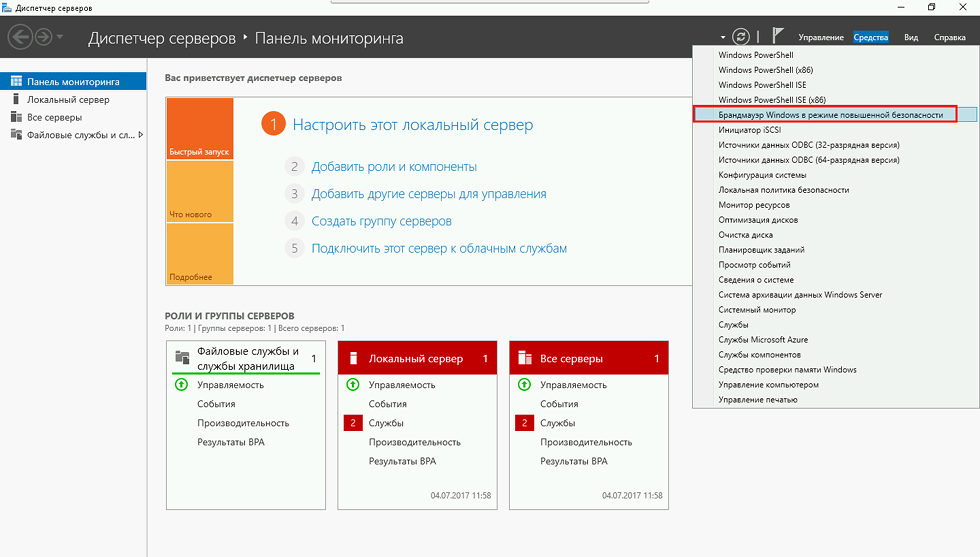Open the Вид menu
980x557 pixels.
(x=911, y=38)
